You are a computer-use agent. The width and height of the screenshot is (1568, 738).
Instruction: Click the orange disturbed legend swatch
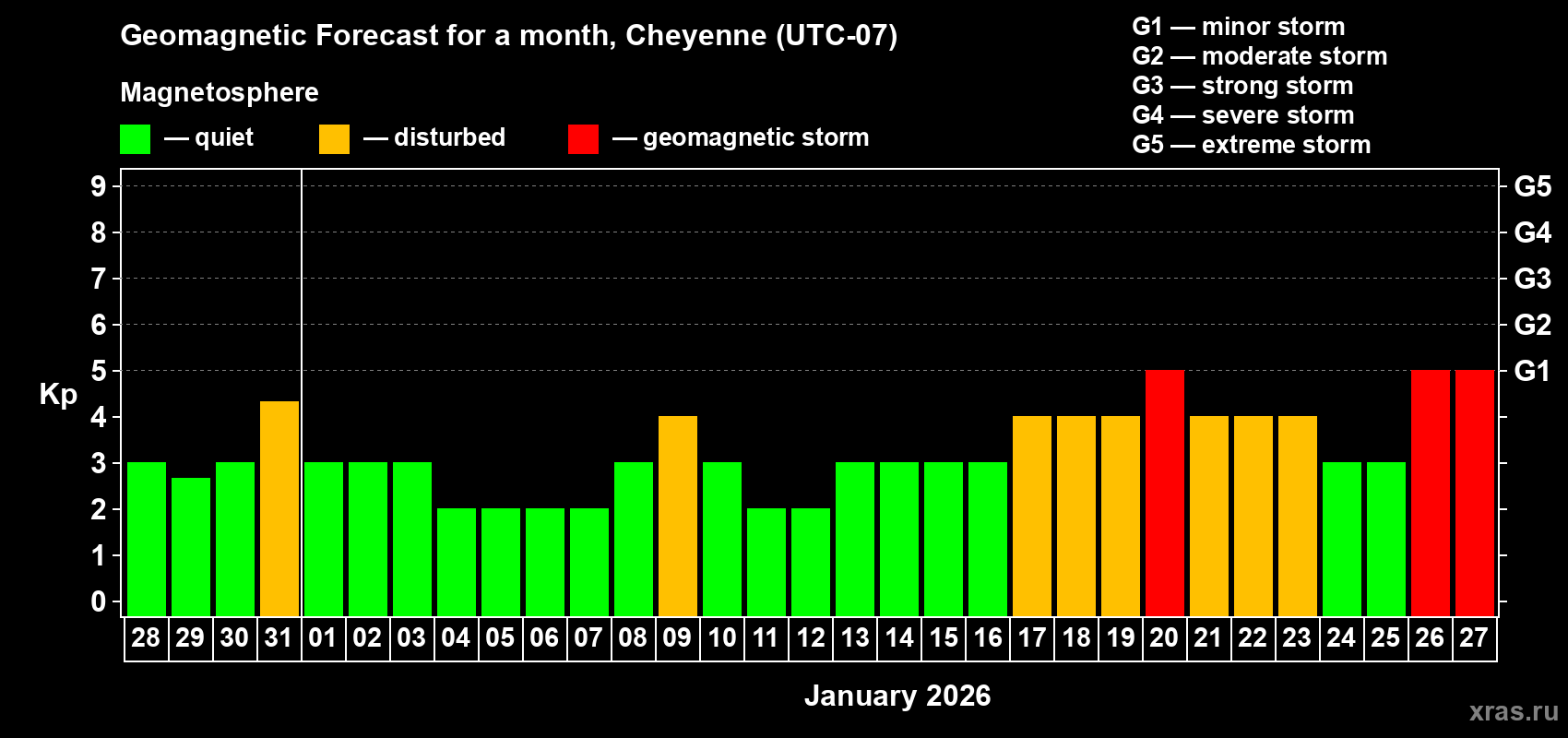coord(334,139)
